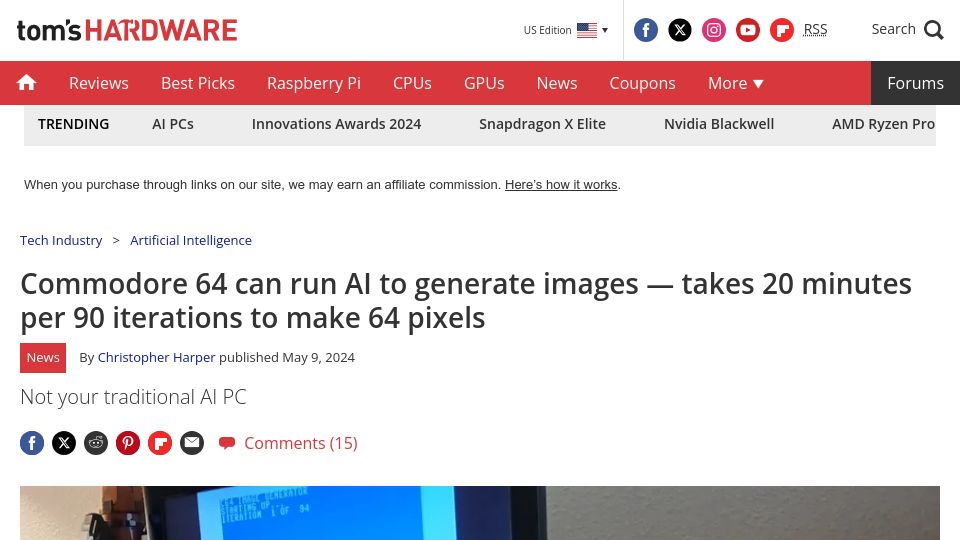This screenshot has width=960, height=540.
Task: Open the X (Twitter) icon in header
Action: coord(680,30)
